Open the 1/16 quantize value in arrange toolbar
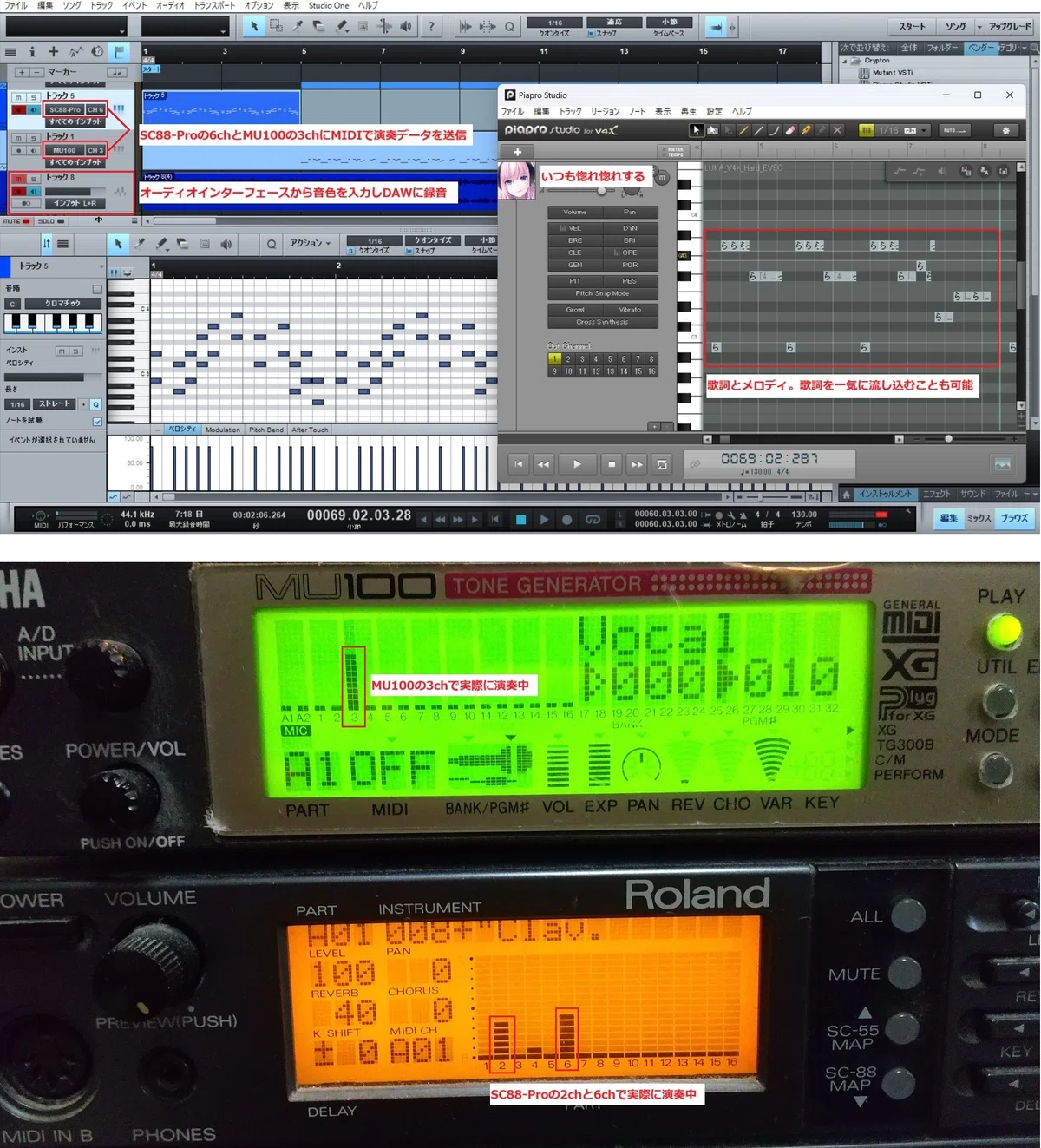The image size is (1041, 1148). 554,23
